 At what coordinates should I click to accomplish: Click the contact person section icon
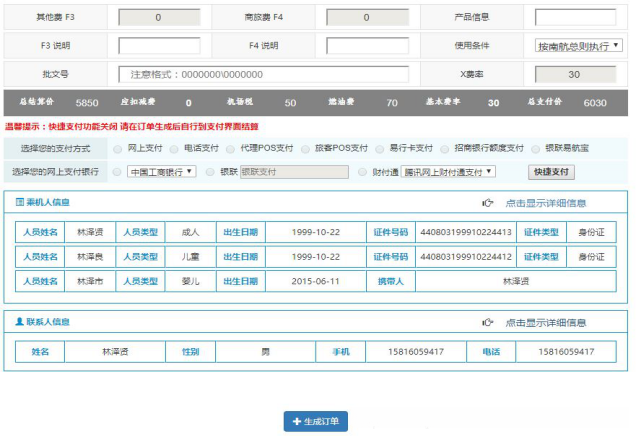pos(19,322)
